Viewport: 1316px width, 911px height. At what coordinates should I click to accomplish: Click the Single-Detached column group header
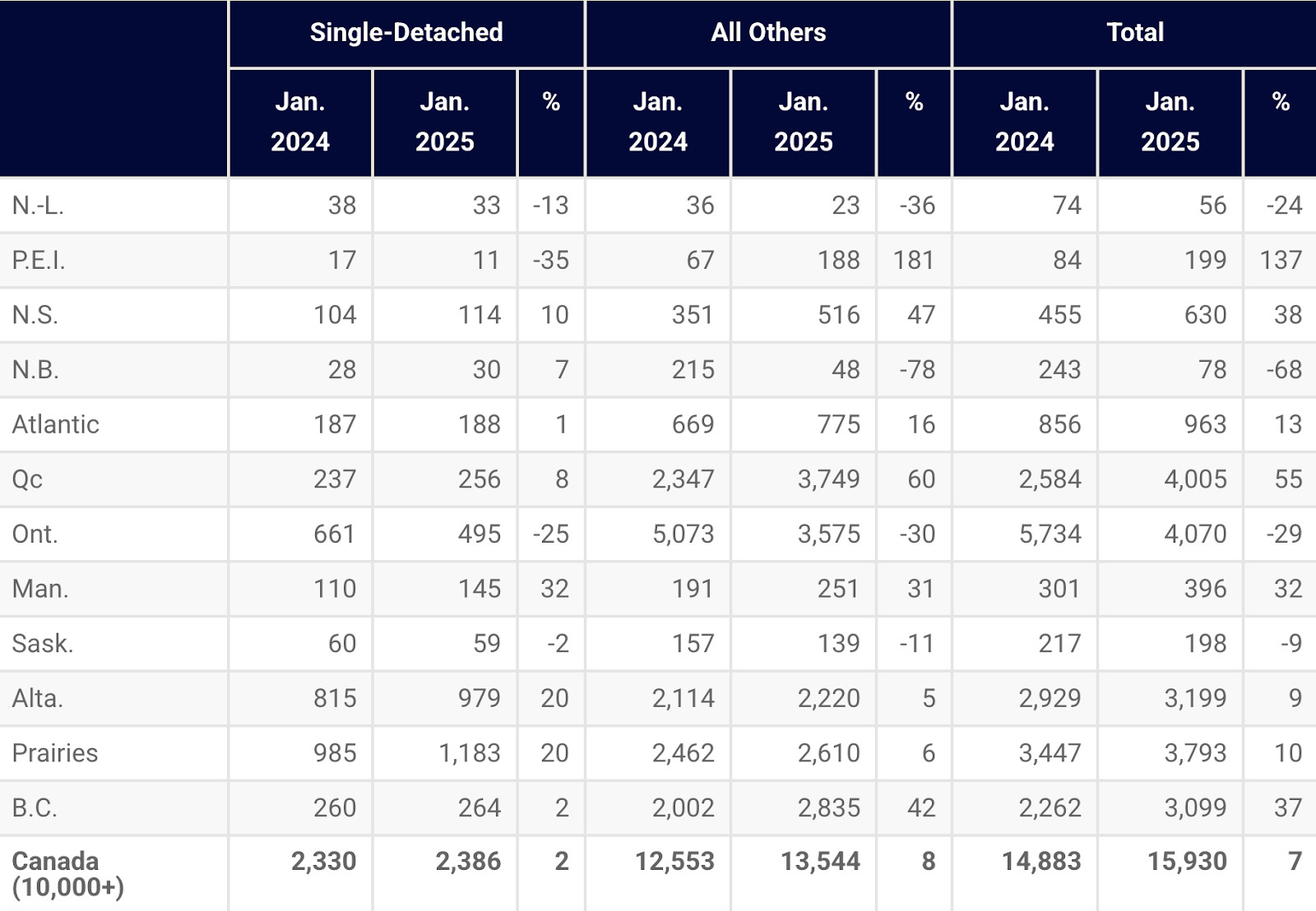click(x=406, y=33)
